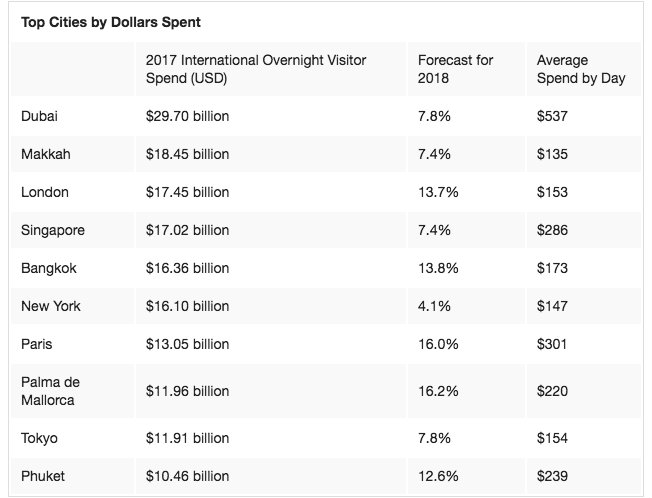The height and width of the screenshot is (498, 652).
Task: Click the $537 average daily spend
Action: coord(552,116)
